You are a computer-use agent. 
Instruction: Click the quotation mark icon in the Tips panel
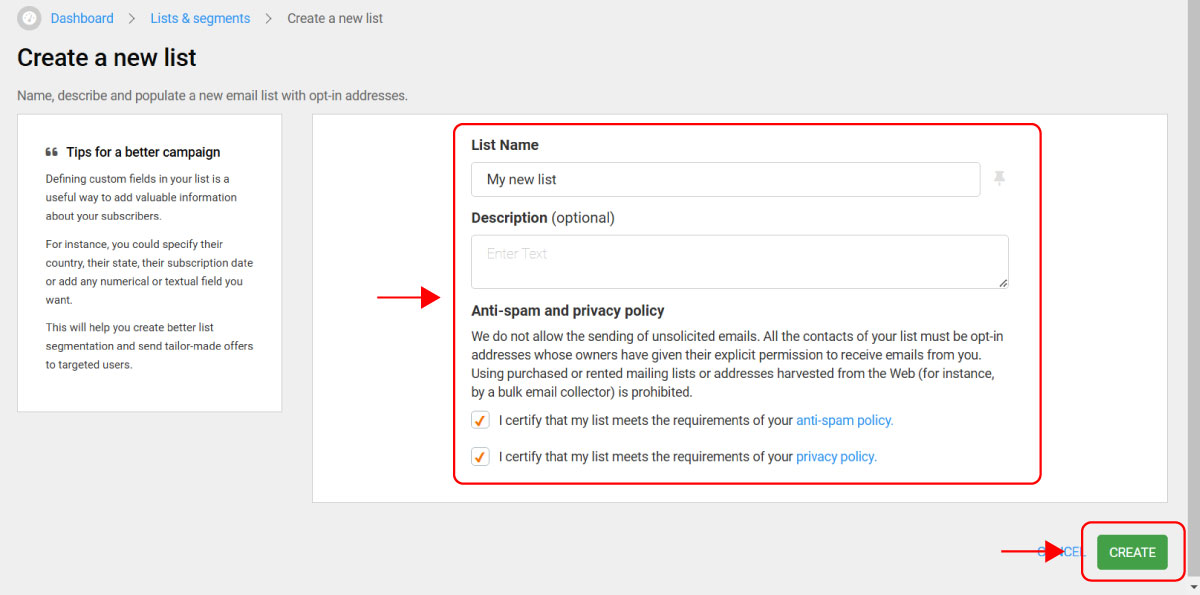click(51, 150)
